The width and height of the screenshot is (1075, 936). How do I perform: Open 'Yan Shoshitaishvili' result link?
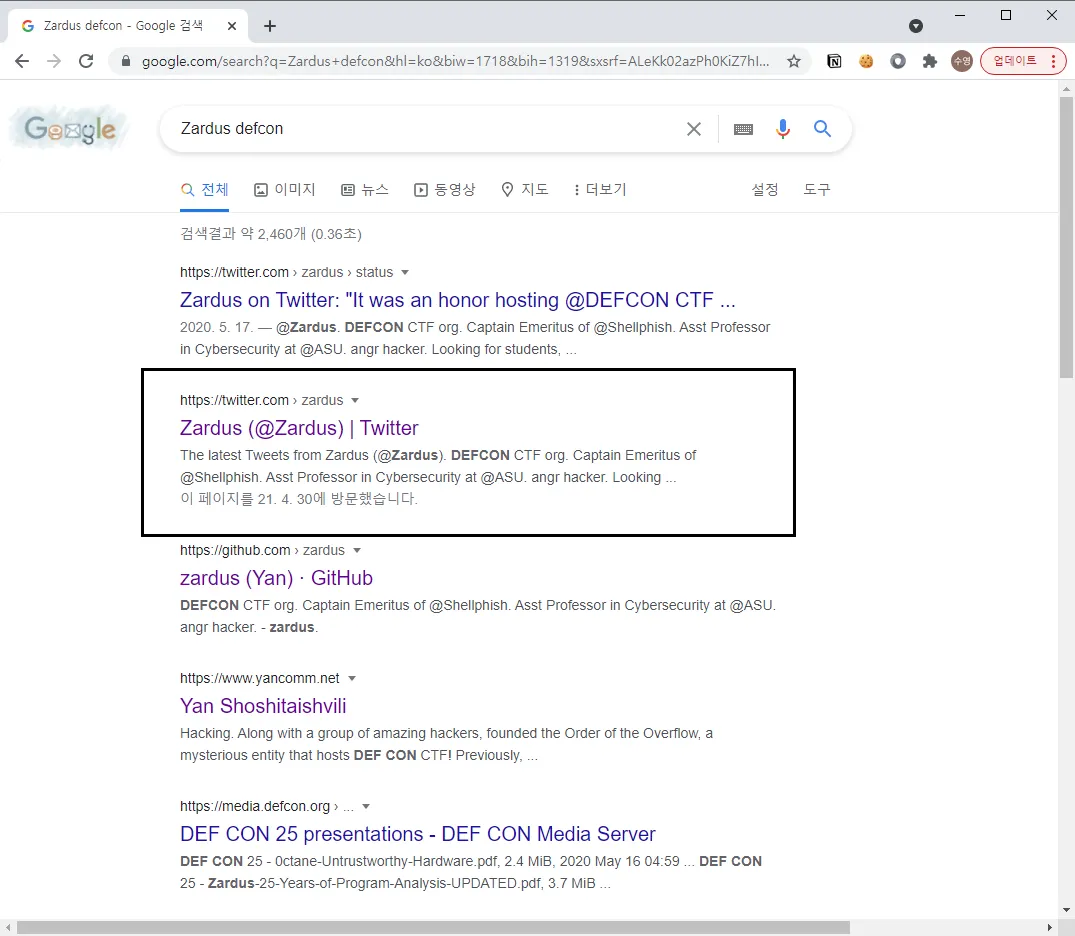pos(263,706)
